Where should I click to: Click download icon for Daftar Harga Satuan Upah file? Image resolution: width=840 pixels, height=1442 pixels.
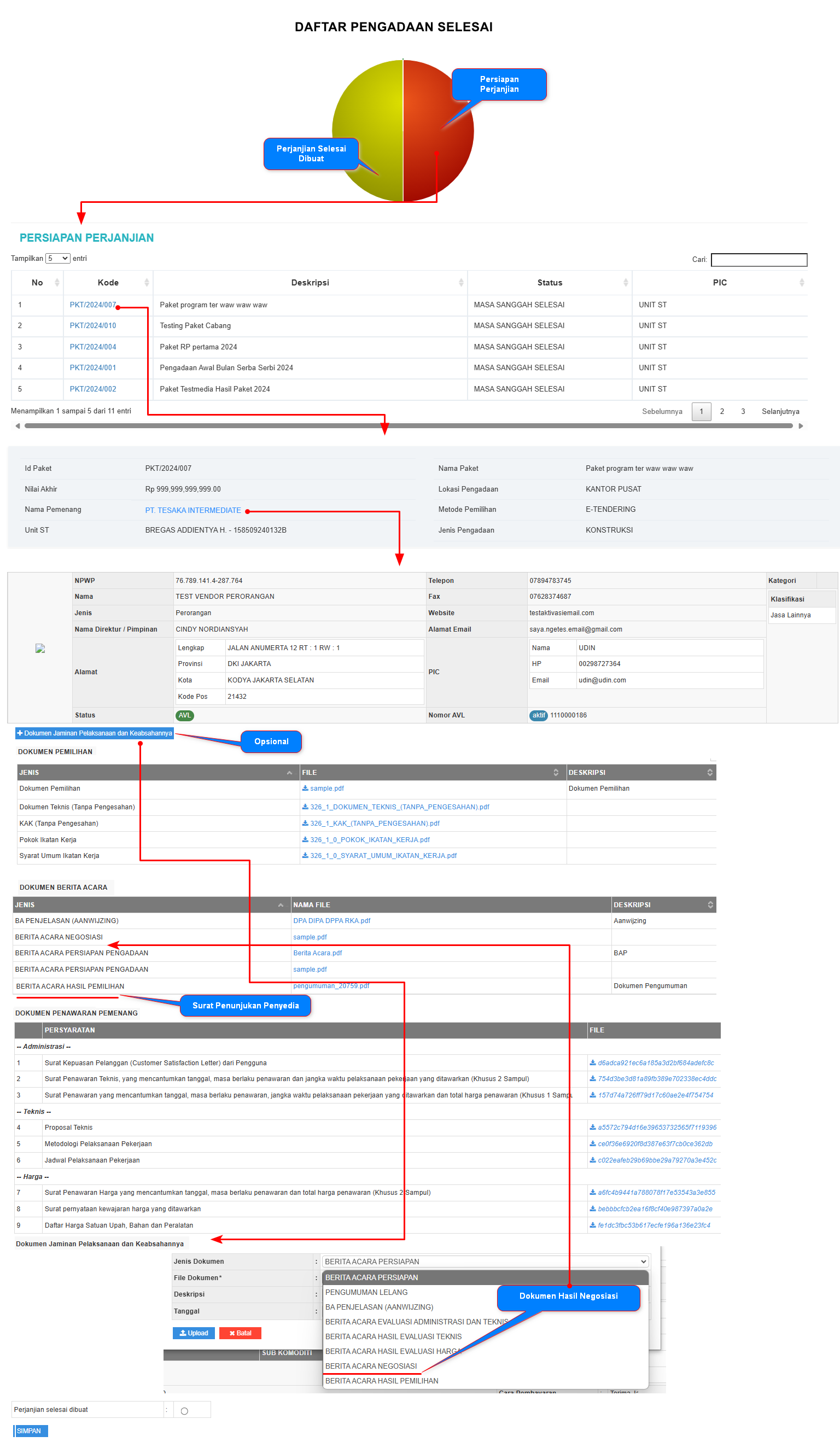click(593, 1225)
